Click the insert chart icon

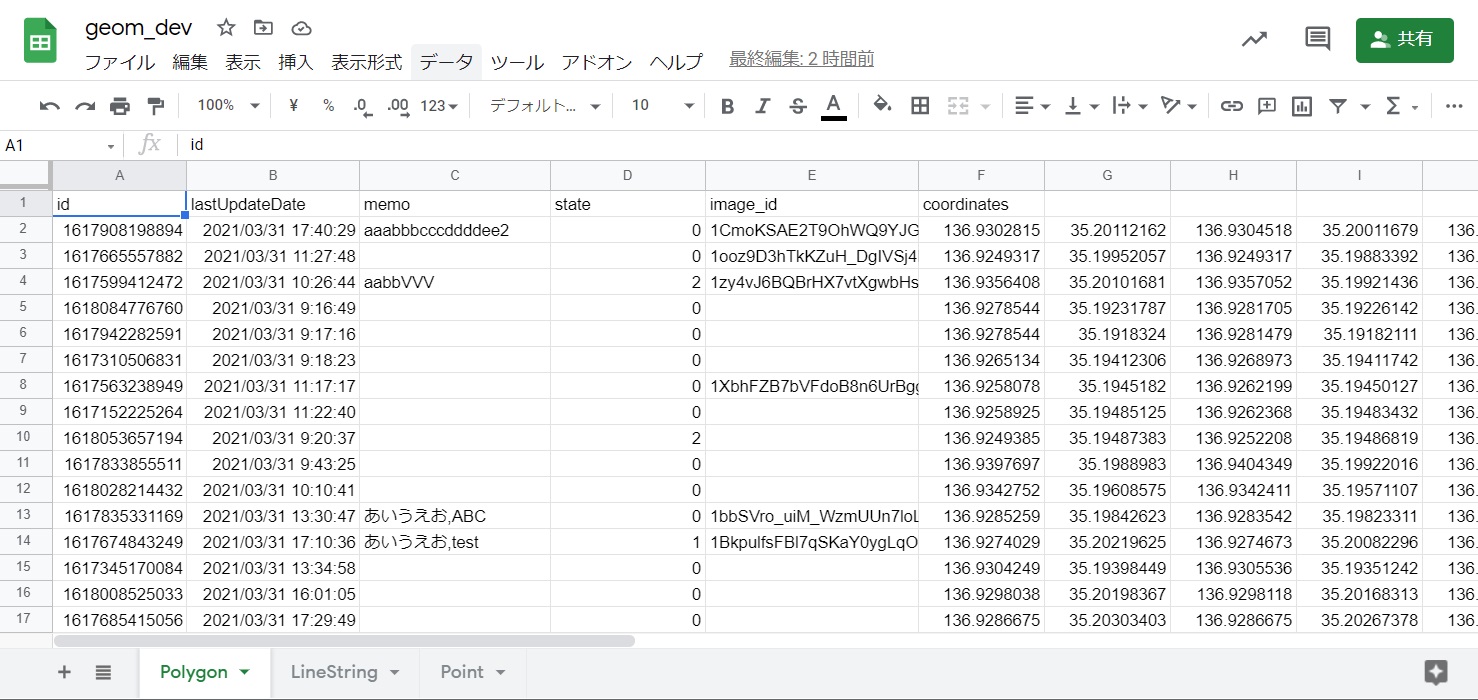pyautogui.click(x=1301, y=106)
